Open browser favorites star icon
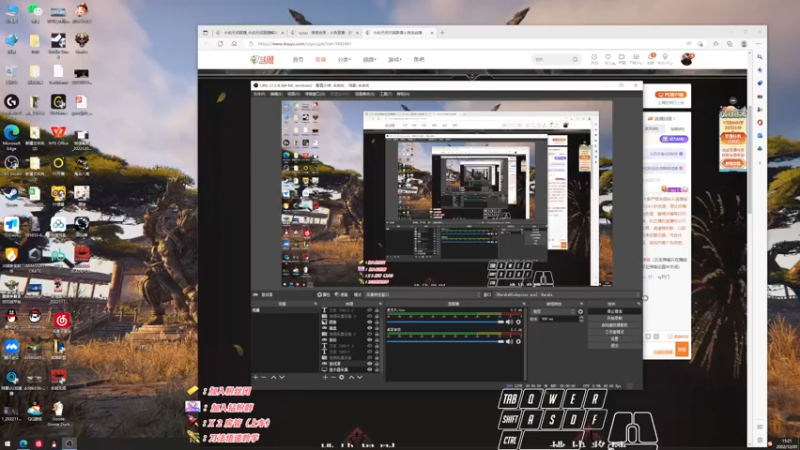This screenshot has width=800, height=450. (716, 44)
